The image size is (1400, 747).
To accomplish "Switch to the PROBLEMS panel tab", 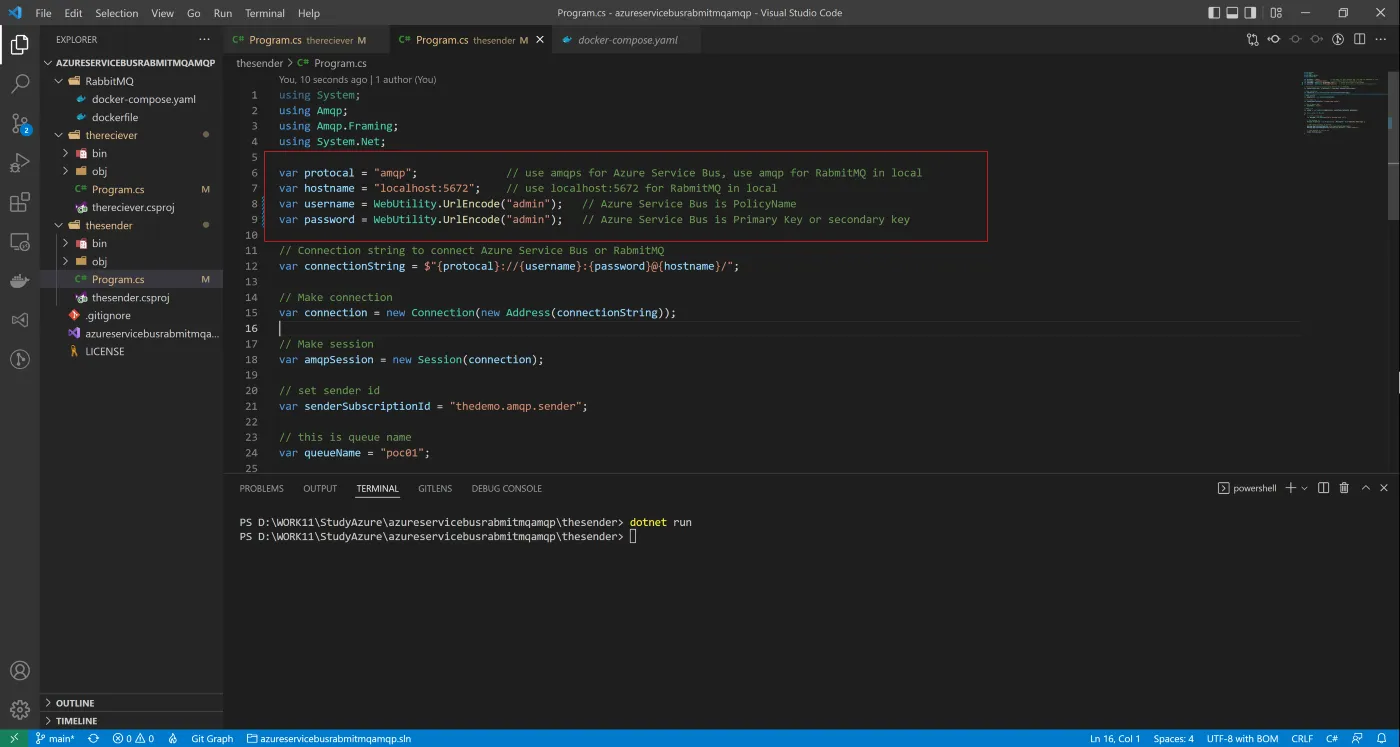I will pos(261,488).
